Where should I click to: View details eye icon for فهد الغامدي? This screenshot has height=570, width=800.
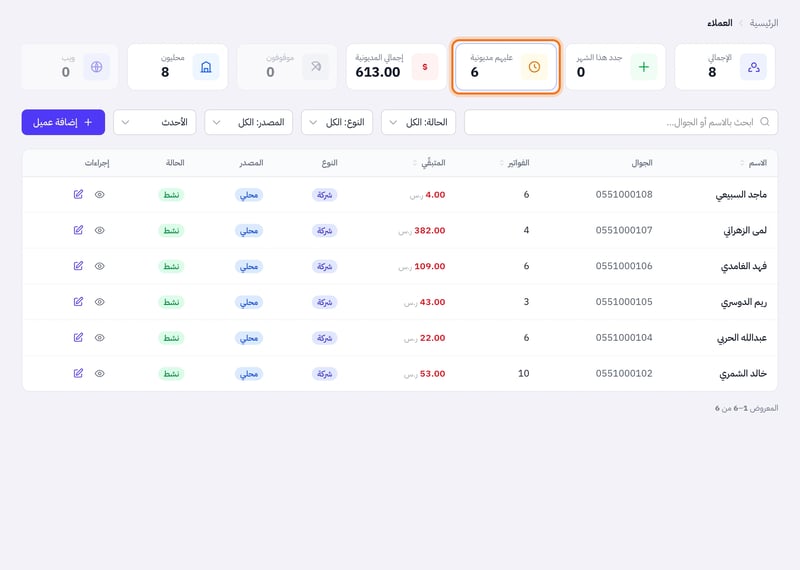(99, 266)
